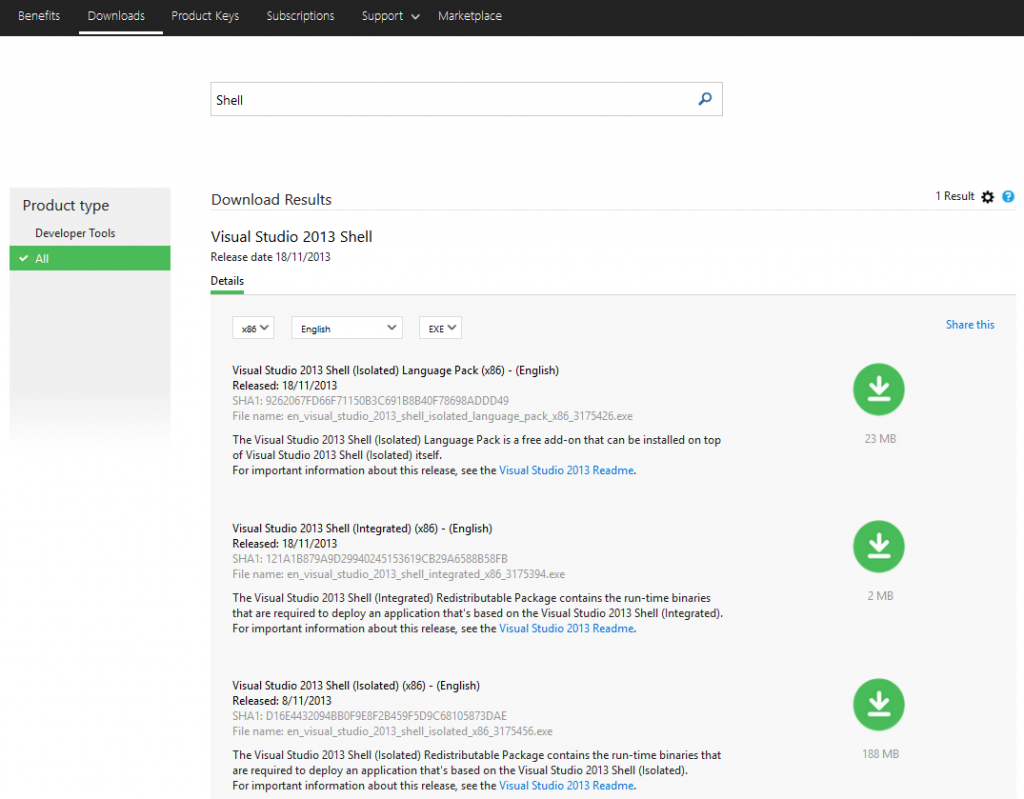Image resolution: width=1024 pixels, height=799 pixels.
Task: Open Readme link under Language Pack description
Action: click(x=566, y=470)
